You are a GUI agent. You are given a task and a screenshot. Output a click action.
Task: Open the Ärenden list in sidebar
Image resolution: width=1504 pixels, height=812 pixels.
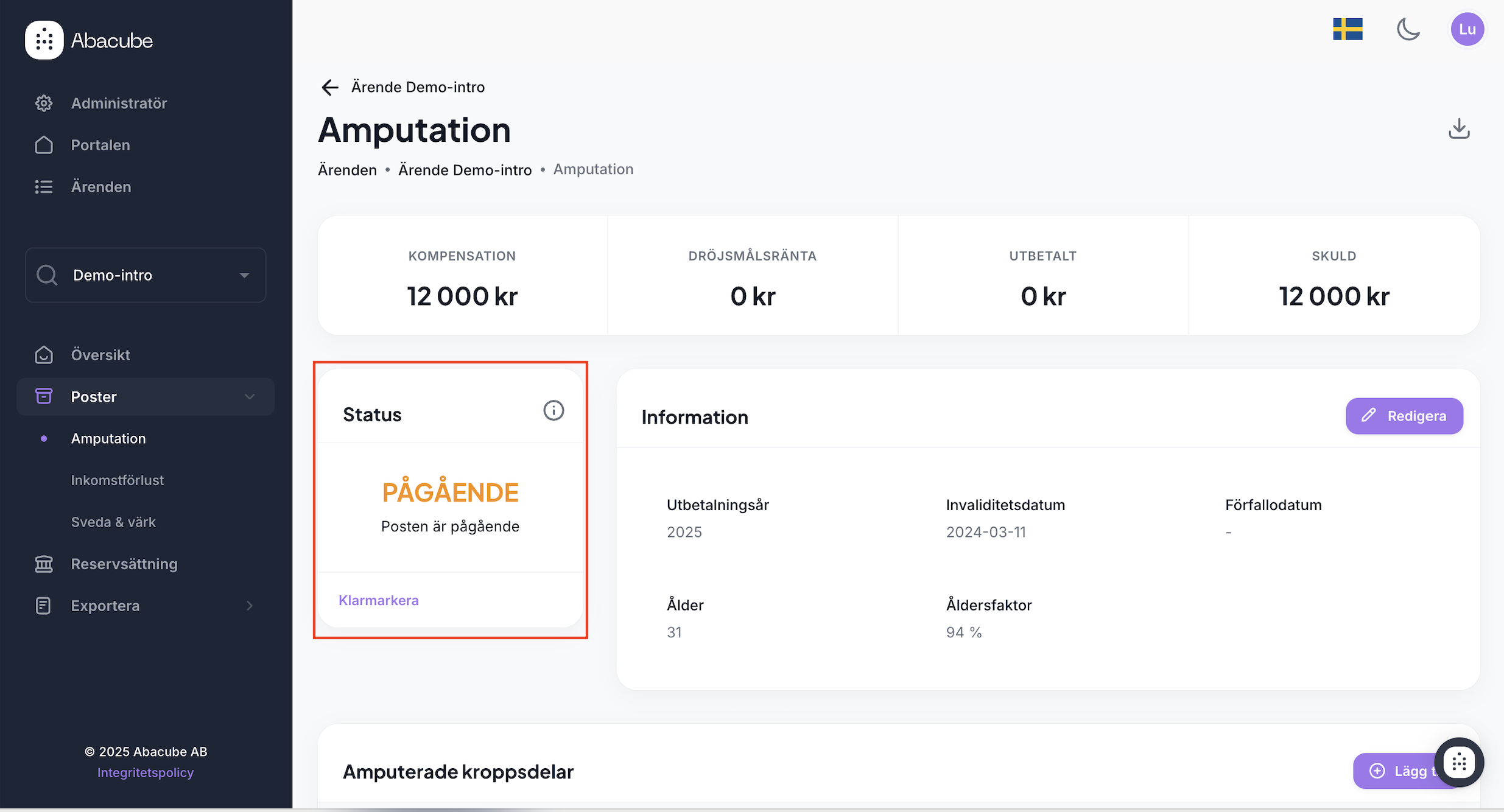click(101, 187)
